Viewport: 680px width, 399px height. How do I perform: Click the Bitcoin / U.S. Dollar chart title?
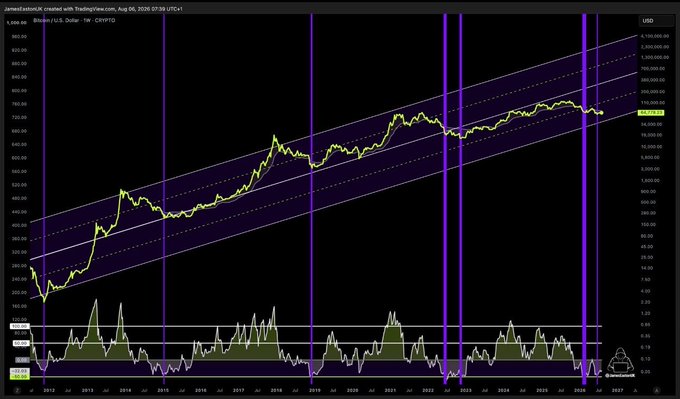(x=75, y=20)
